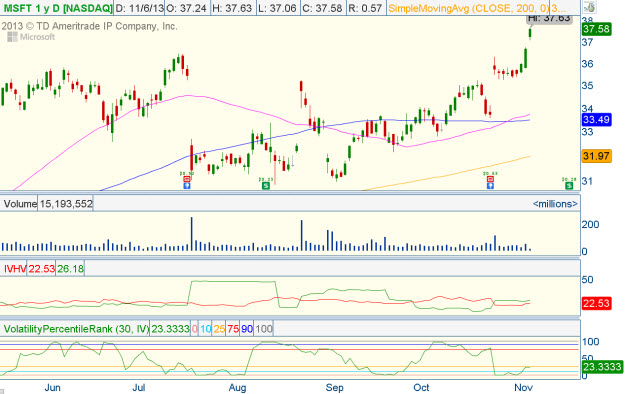Click the 36 price axis label
The image size is (625, 394).
(x=588, y=64)
